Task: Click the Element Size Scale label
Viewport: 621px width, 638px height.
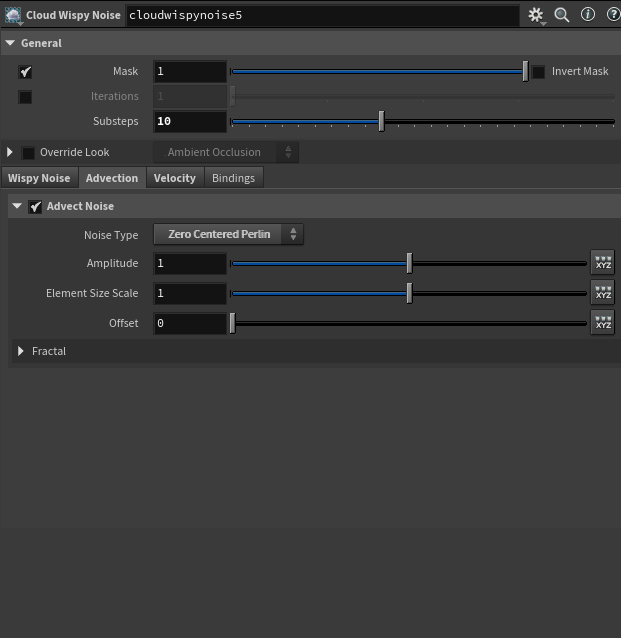Action: pos(92,293)
